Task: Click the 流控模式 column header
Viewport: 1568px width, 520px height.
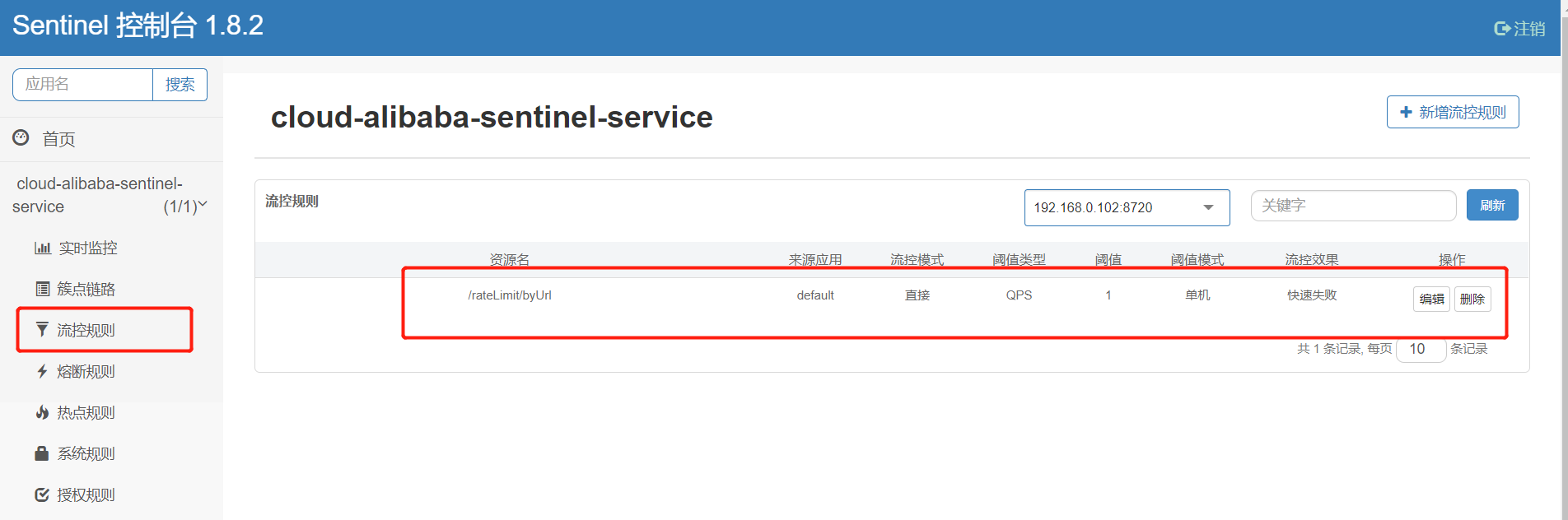Action: click(917, 260)
